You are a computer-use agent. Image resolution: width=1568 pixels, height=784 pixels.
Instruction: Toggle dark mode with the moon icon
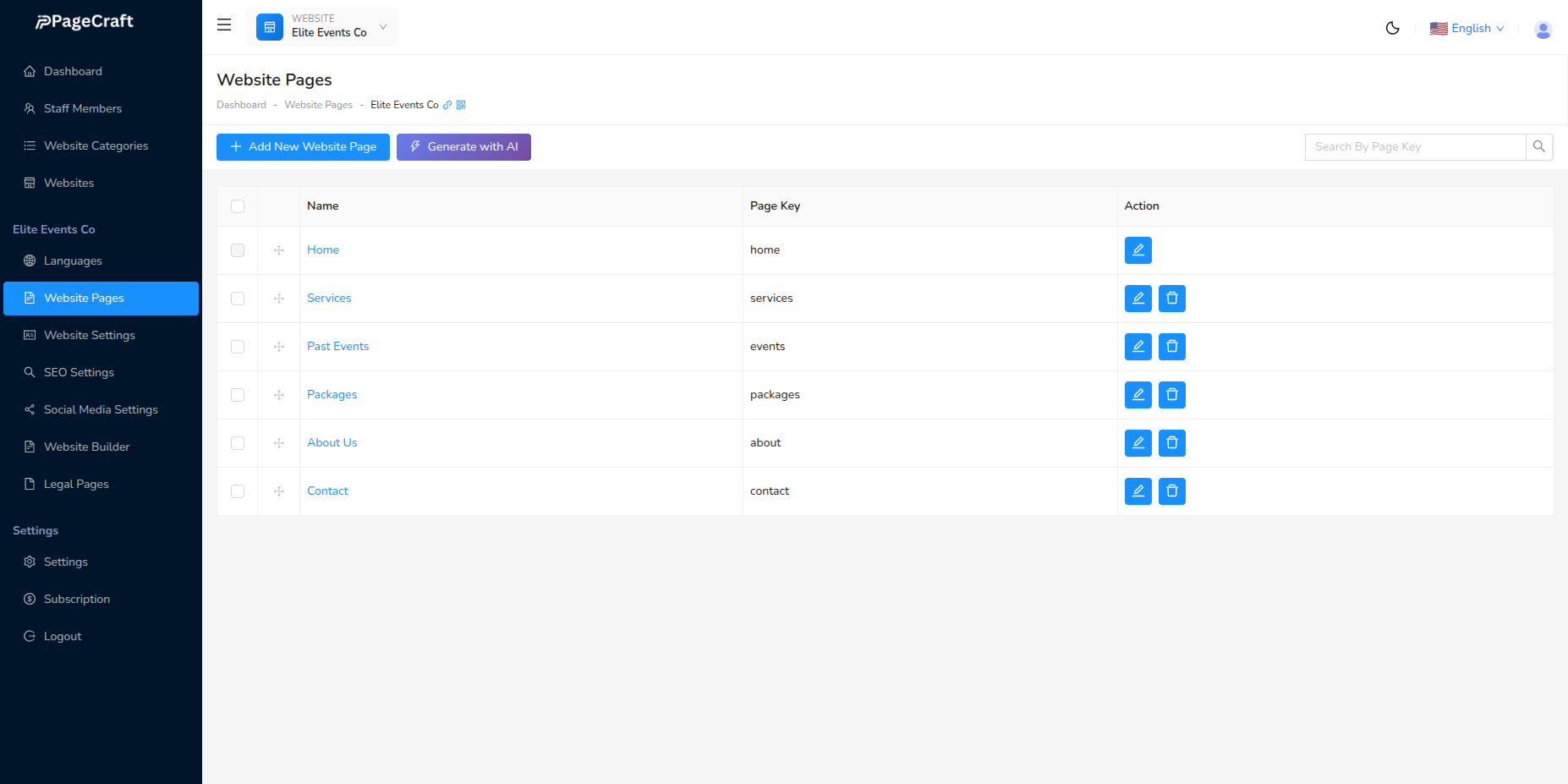(1393, 28)
